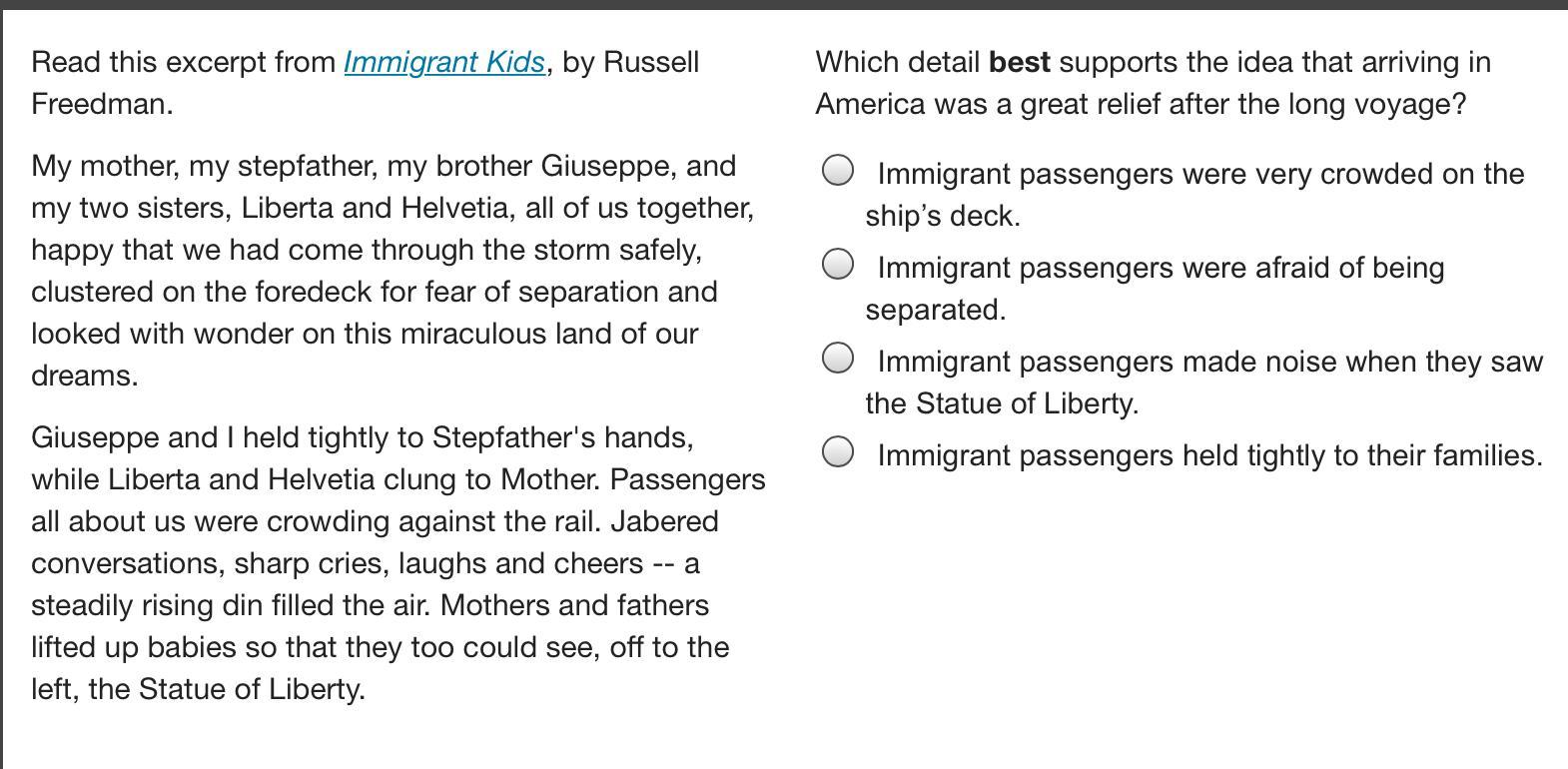Select the "very crowded on the ship's deck" option
This screenshot has height=769, width=1568.
click(x=838, y=171)
